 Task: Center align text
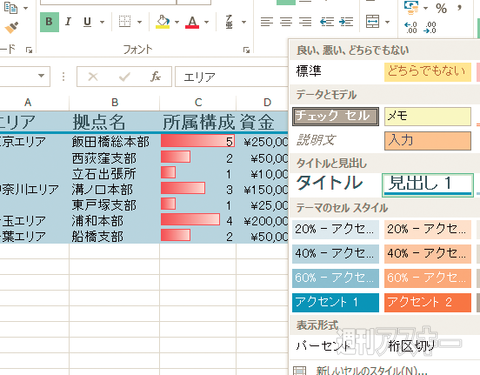point(286,22)
